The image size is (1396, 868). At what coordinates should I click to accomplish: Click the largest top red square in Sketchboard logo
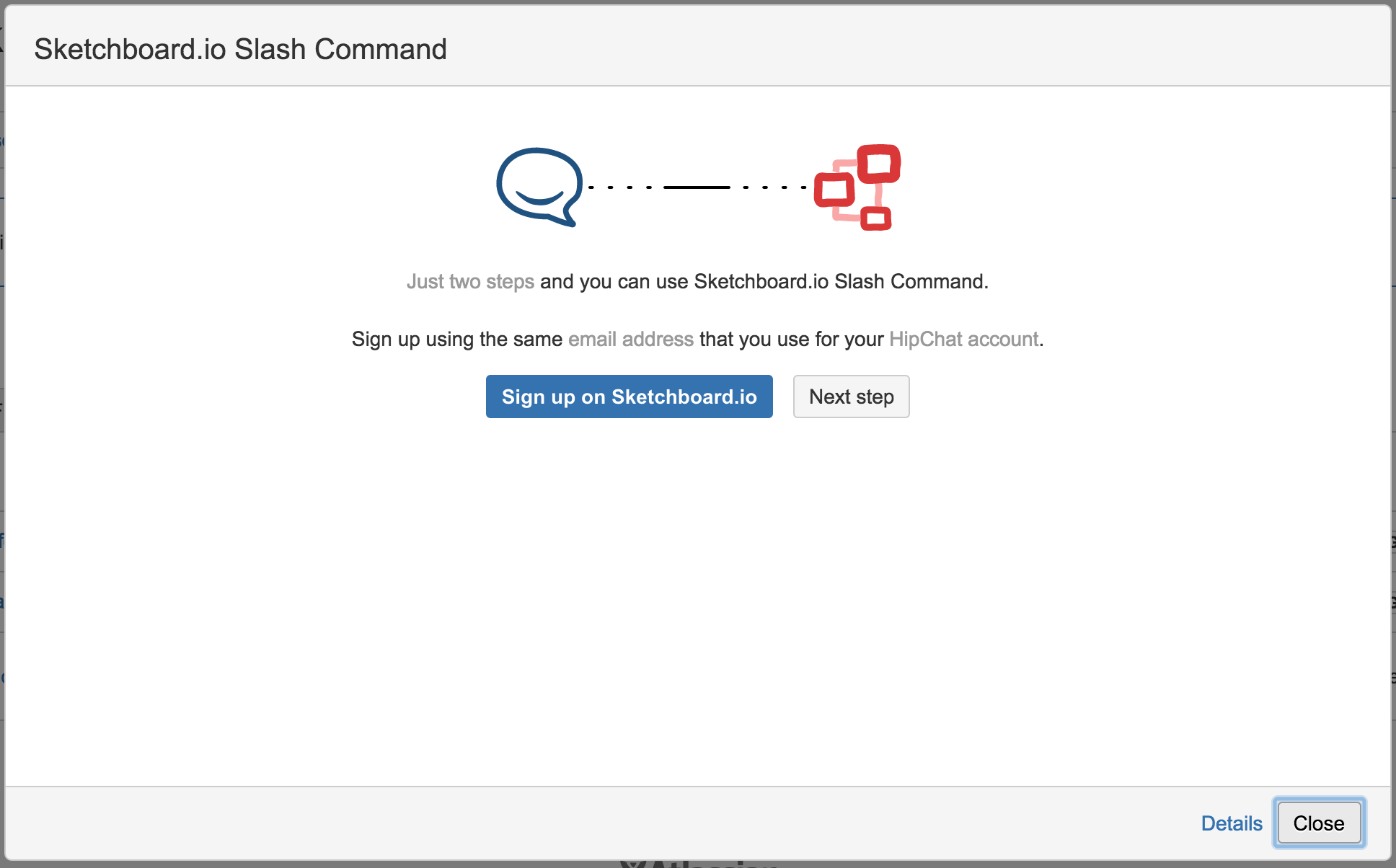(x=879, y=164)
